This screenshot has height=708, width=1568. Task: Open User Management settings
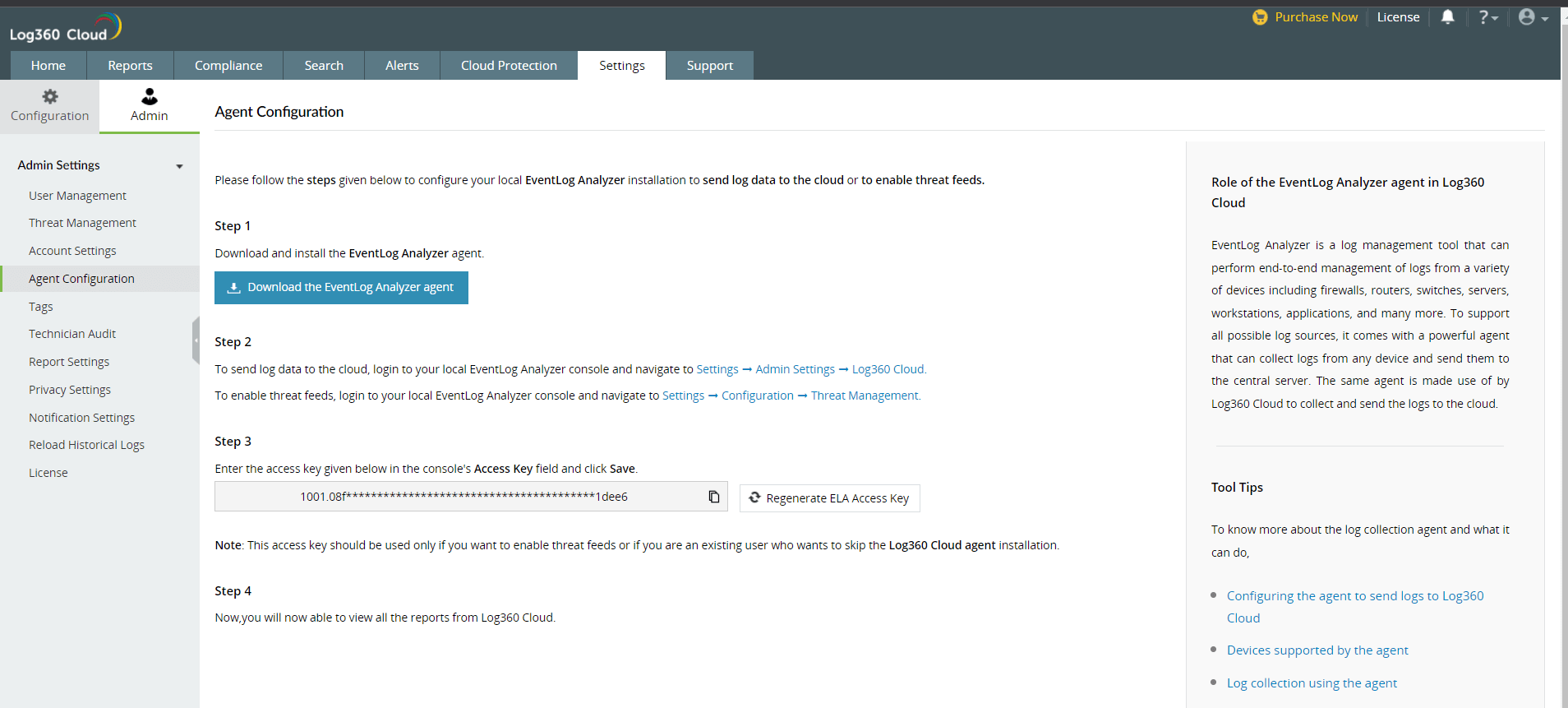(x=77, y=196)
